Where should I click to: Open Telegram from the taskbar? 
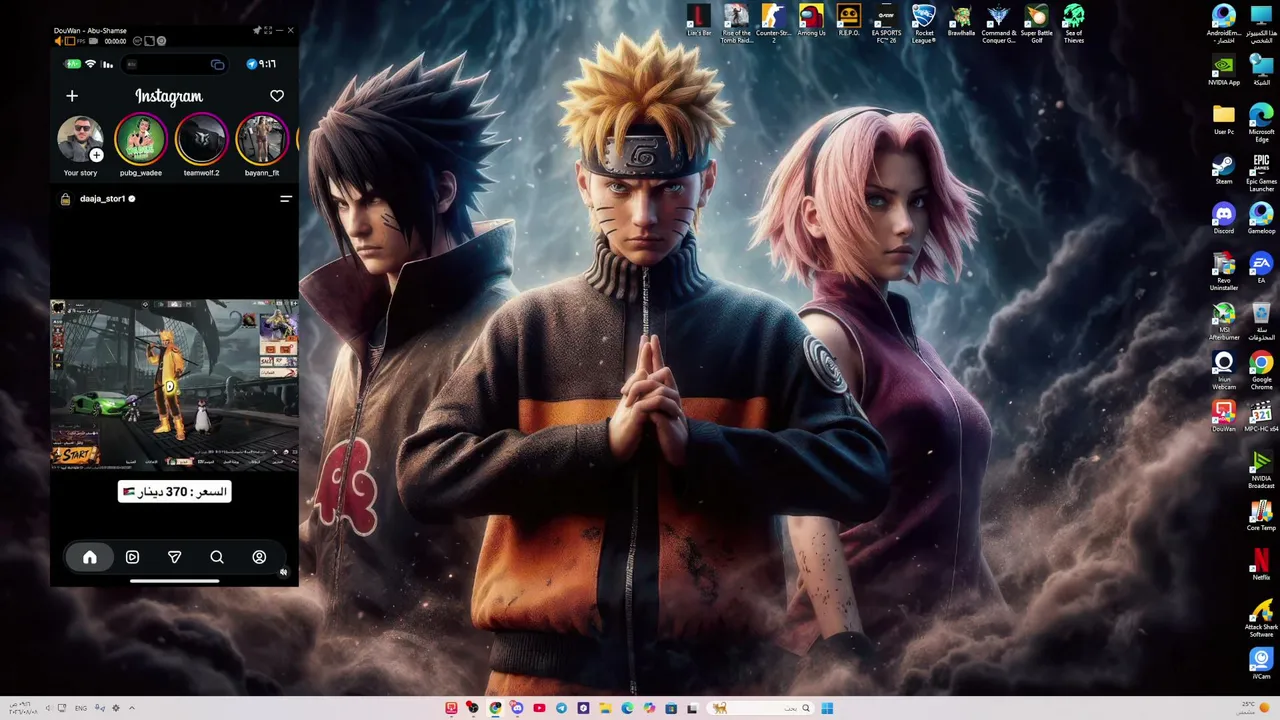pyautogui.click(x=561, y=708)
